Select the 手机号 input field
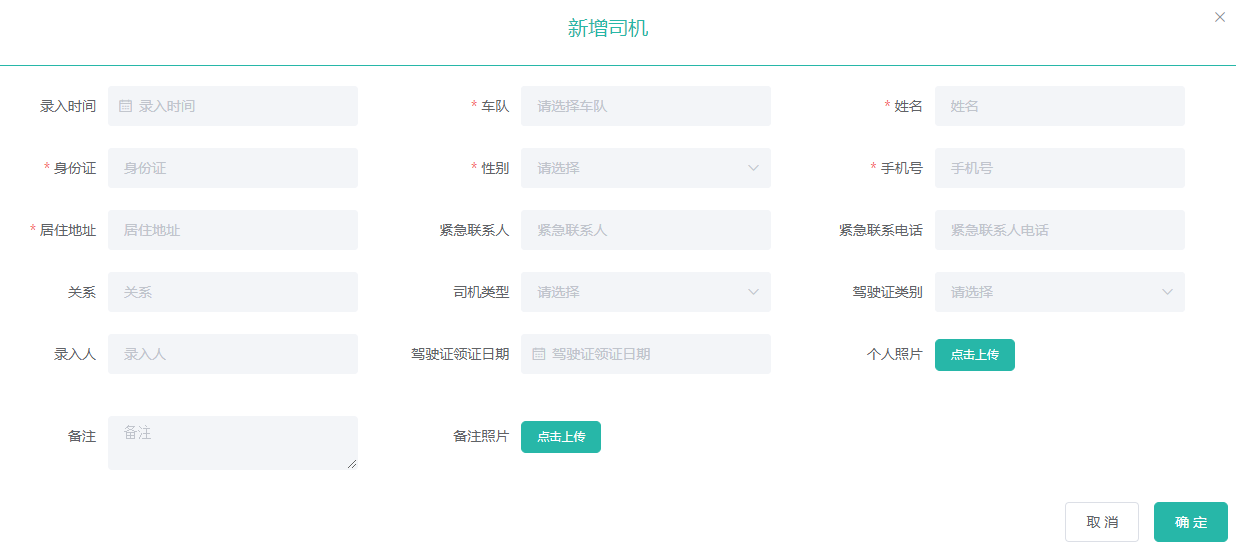This screenshot has height=552, width=1236. tap(1059, 168)
